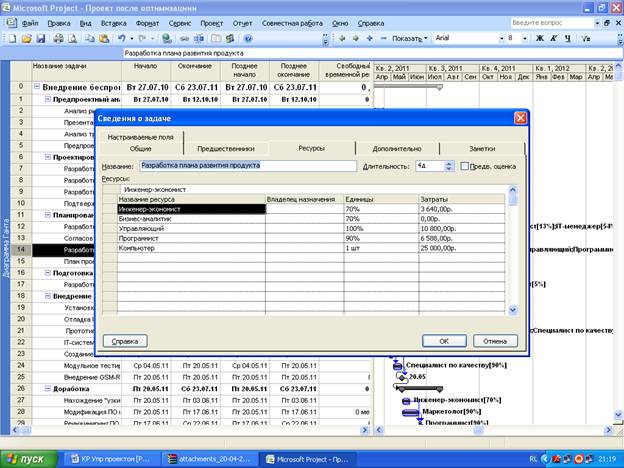Toggle Bold formatting button
Viewport: 624px width, 468px height.
(x=540, y=38)
